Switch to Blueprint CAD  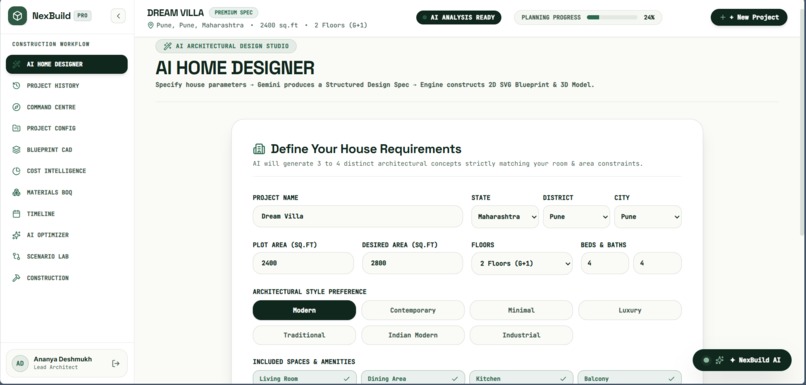67,150
